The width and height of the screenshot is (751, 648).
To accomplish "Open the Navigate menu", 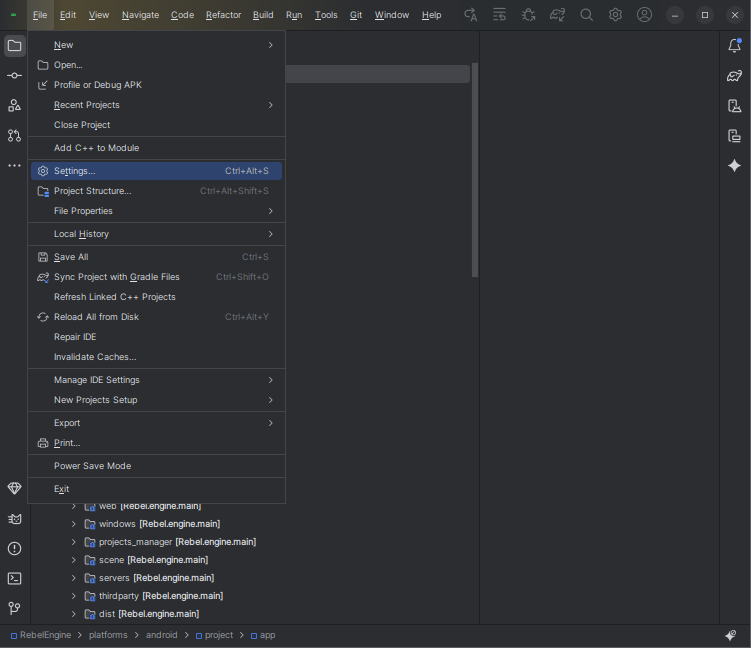I will tap(140, 15).
